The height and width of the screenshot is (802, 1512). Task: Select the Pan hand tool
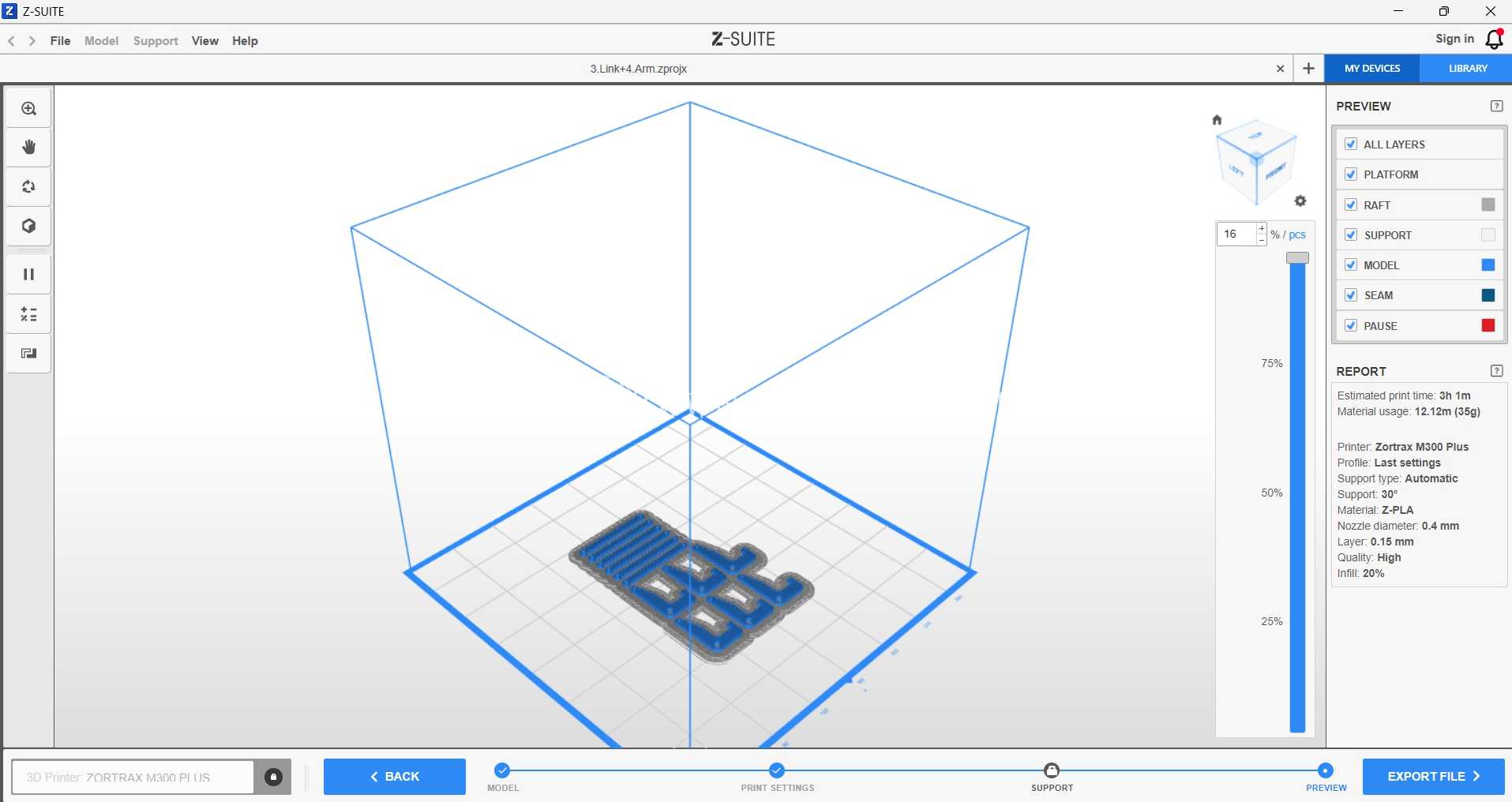[29, 148]
